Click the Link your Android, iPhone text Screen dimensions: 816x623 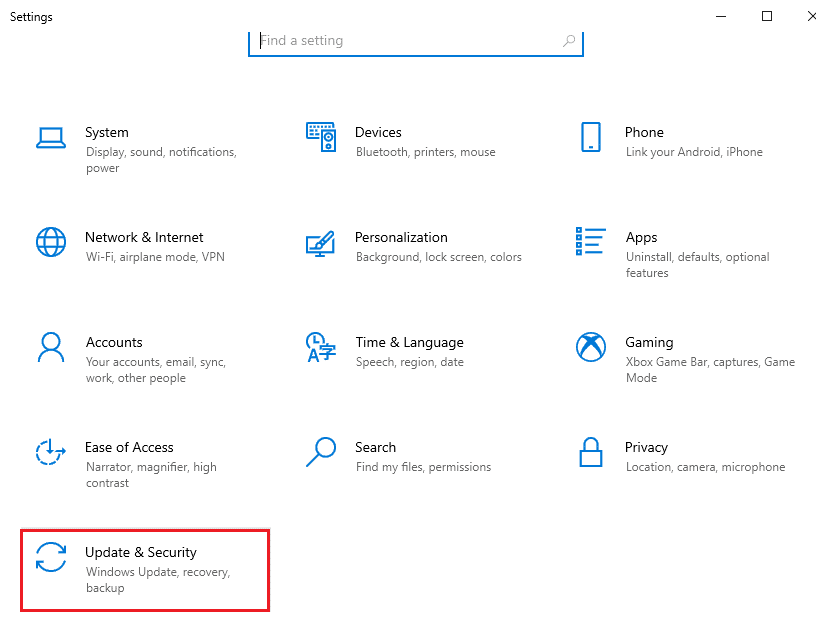[x=695, y=152]
